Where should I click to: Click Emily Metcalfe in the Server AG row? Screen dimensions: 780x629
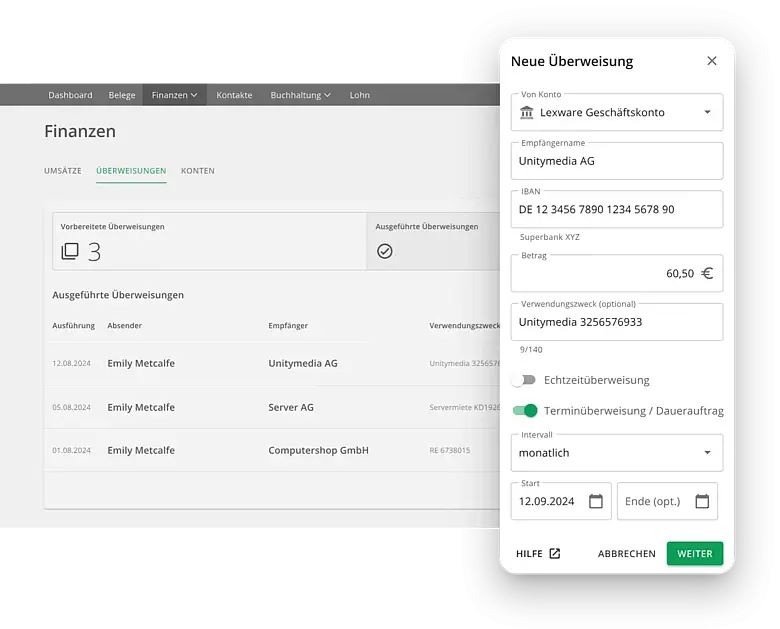[x=141, y=407]
